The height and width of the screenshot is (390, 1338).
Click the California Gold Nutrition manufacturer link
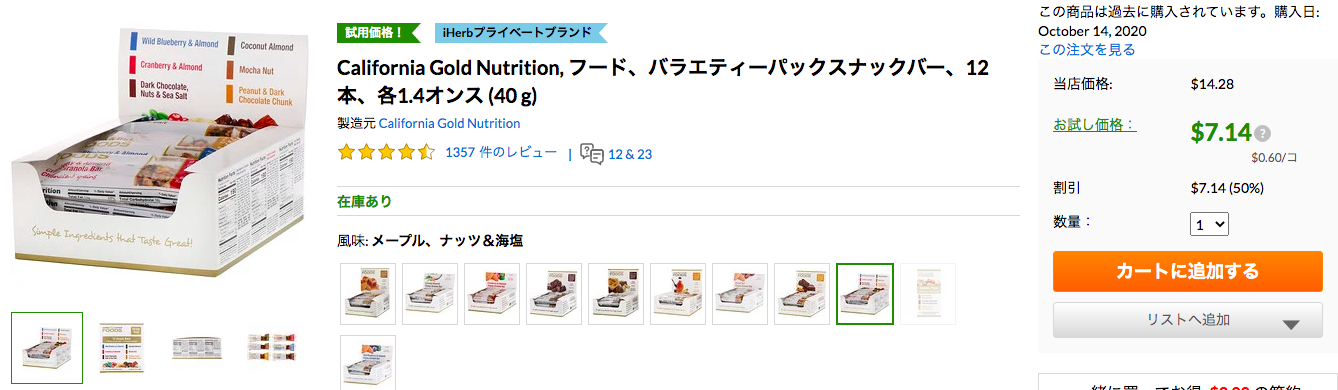click(449, 124)
